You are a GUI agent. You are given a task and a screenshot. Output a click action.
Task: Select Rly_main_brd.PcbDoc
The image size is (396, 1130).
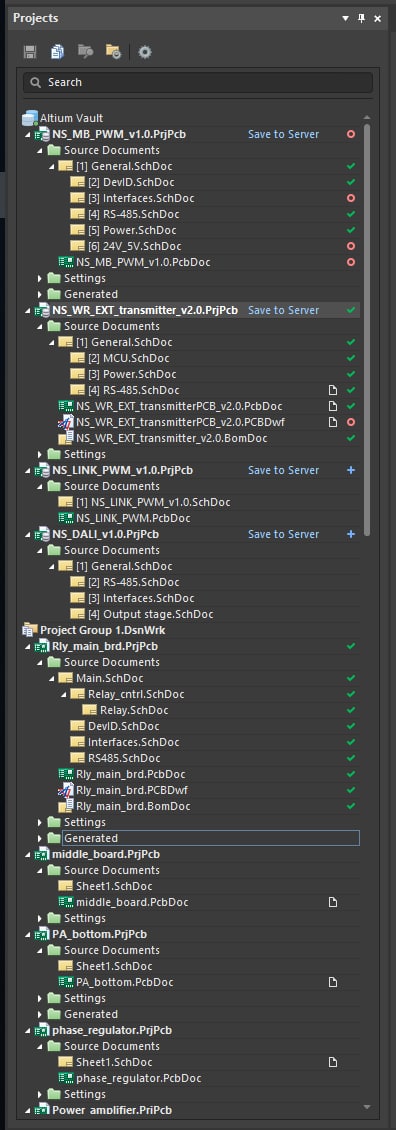131,774
